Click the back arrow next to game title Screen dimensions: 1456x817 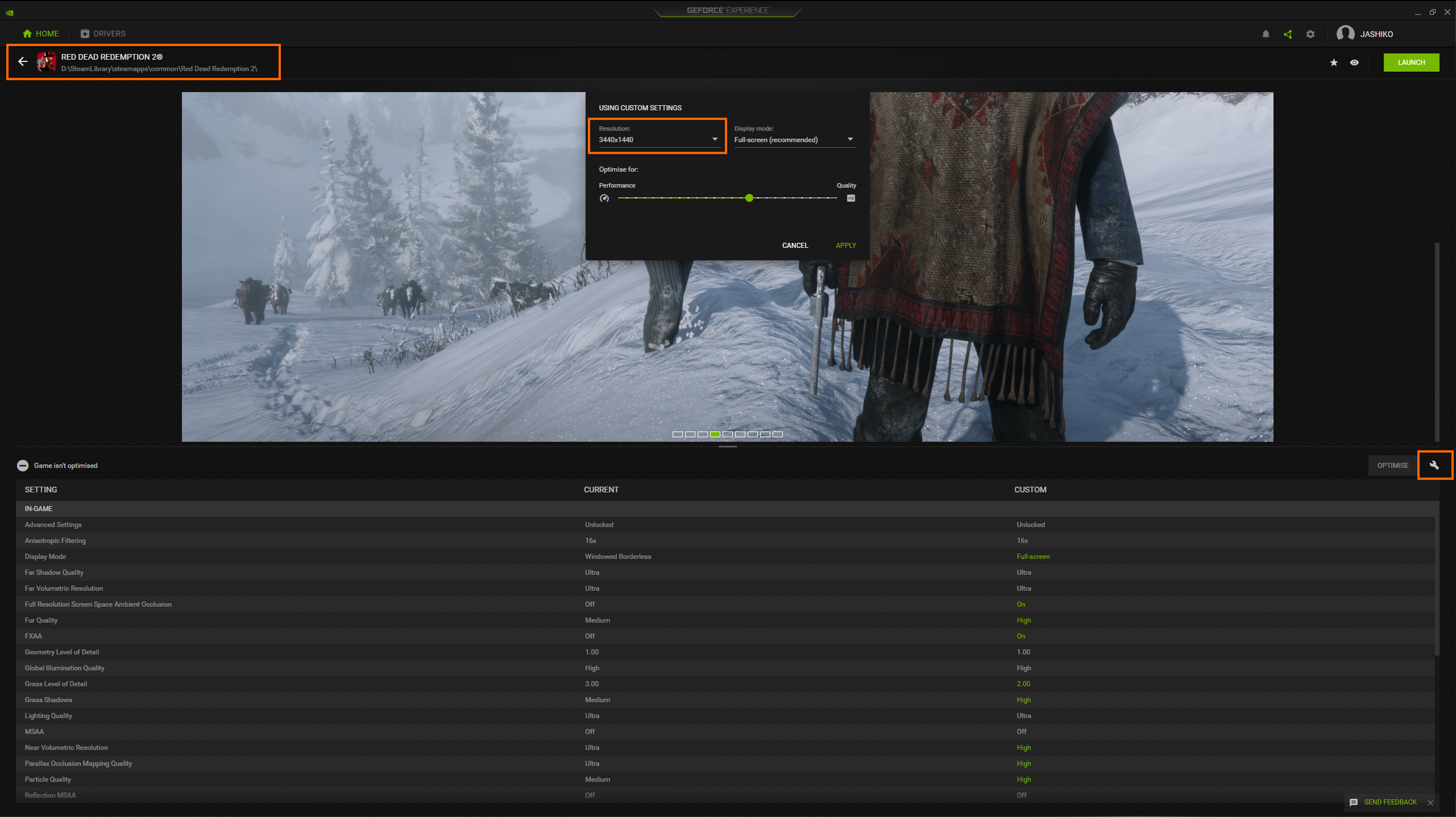pos(23,61)
